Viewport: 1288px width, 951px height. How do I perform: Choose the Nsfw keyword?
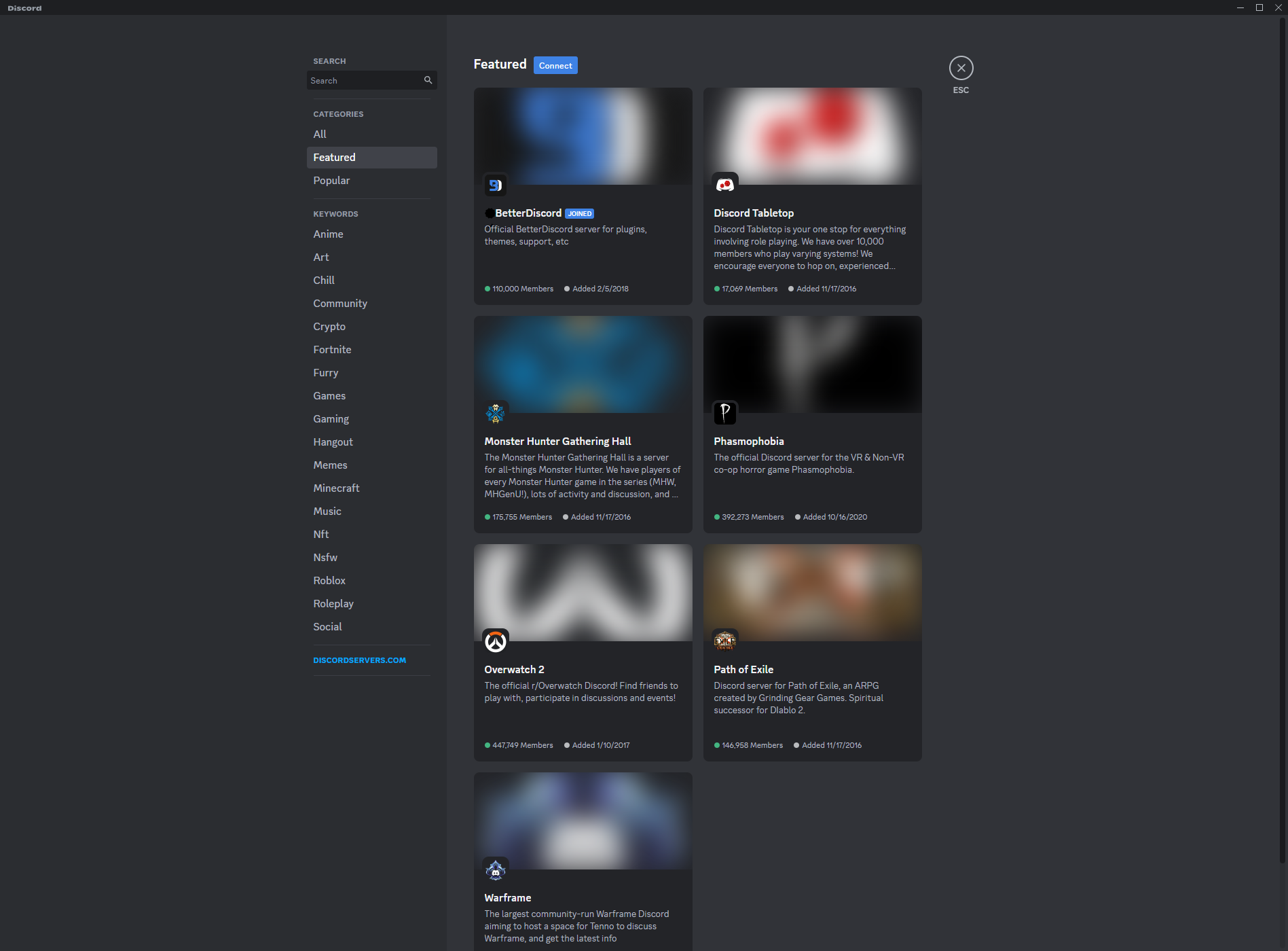371,558
